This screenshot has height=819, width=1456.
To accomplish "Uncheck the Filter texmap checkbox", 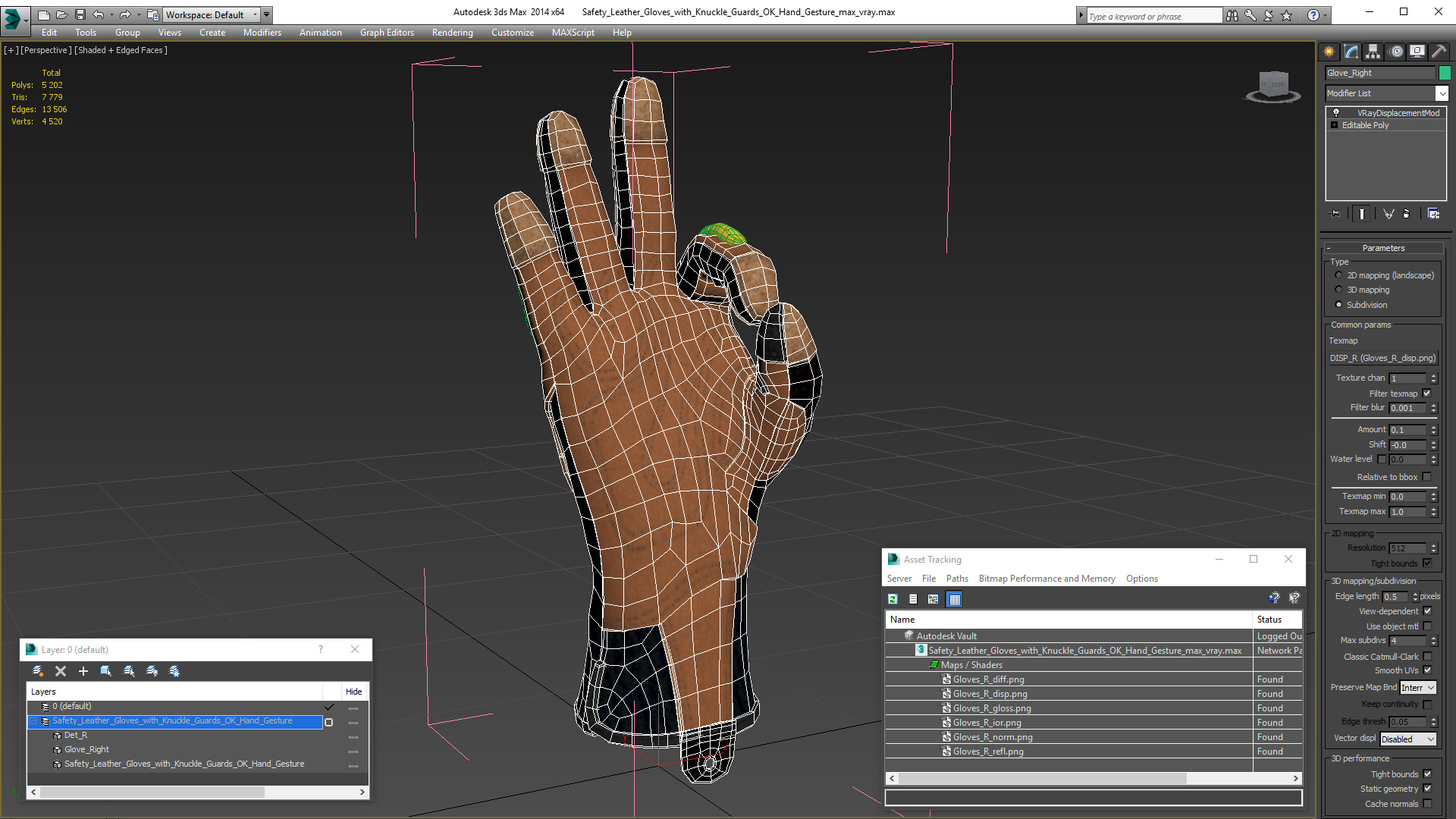I will click(1426, 394).
